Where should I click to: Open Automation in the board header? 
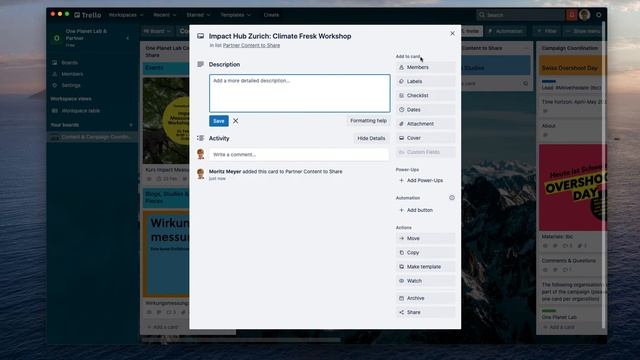[506, 31]
